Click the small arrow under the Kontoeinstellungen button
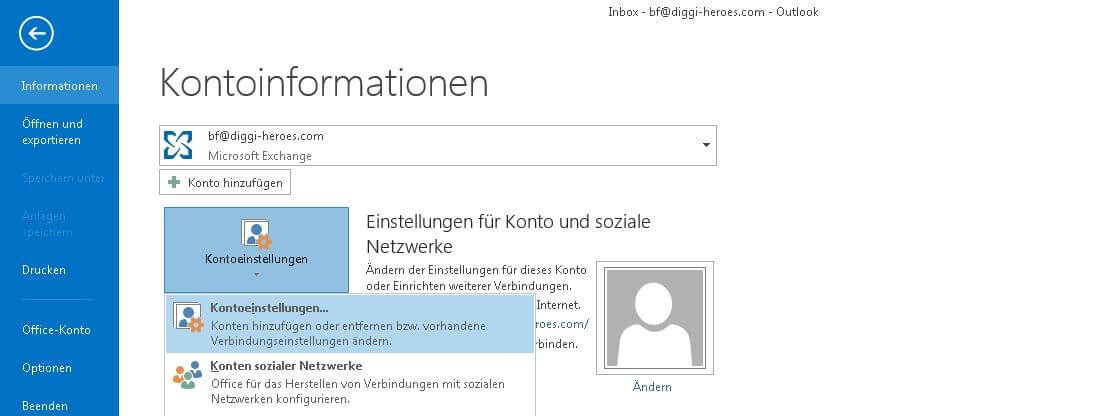 257,274
